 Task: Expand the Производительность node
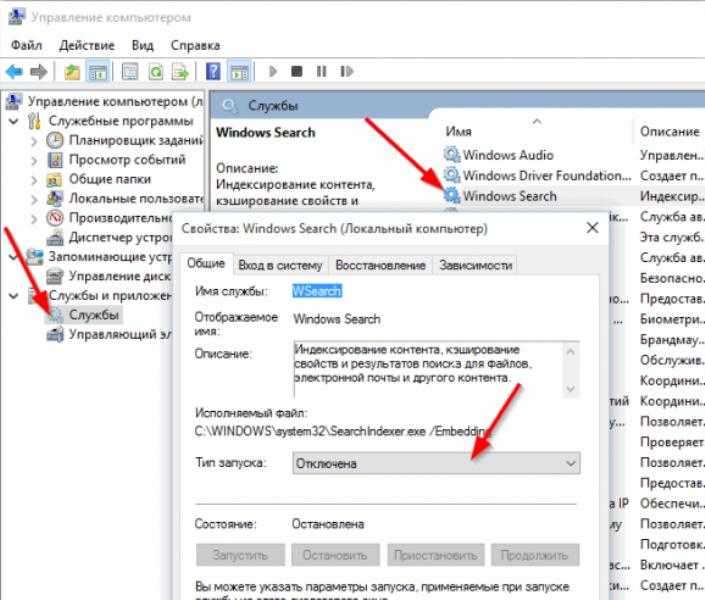tap(34, 218)
